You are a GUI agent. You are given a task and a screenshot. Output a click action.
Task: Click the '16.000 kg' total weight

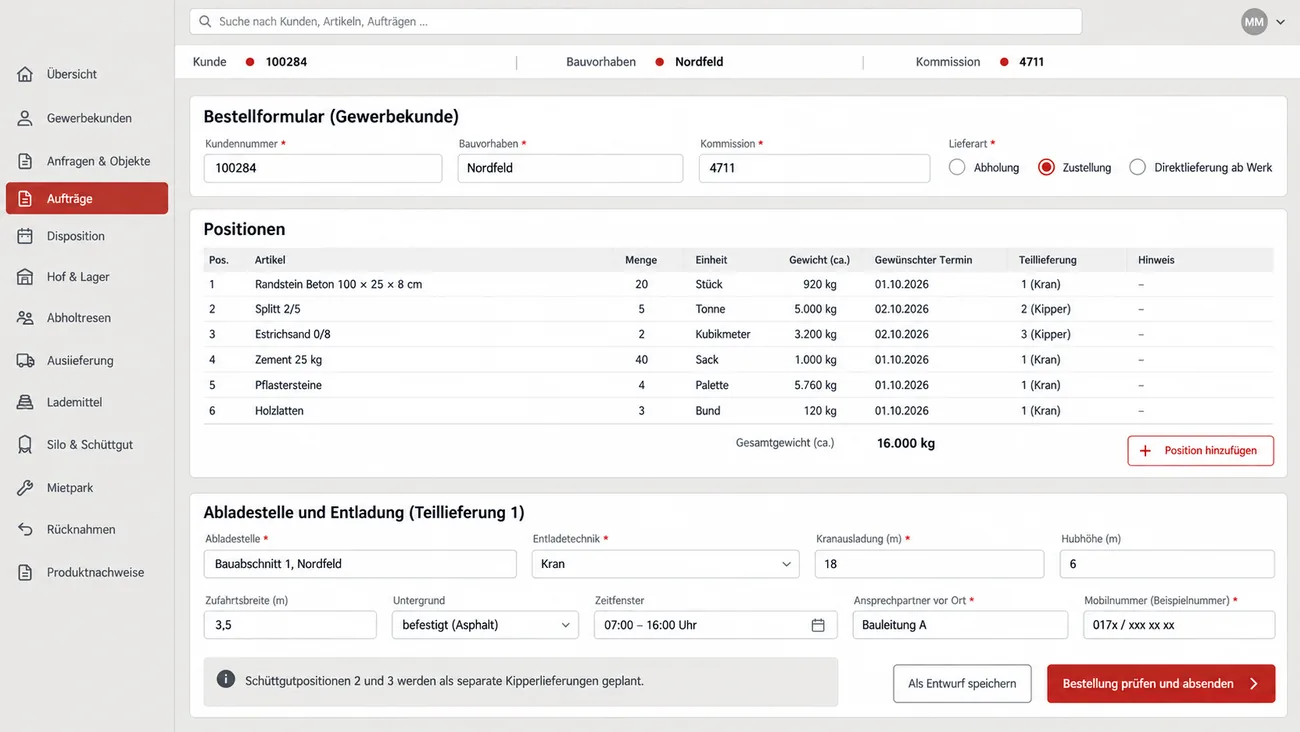pos(906,443)
